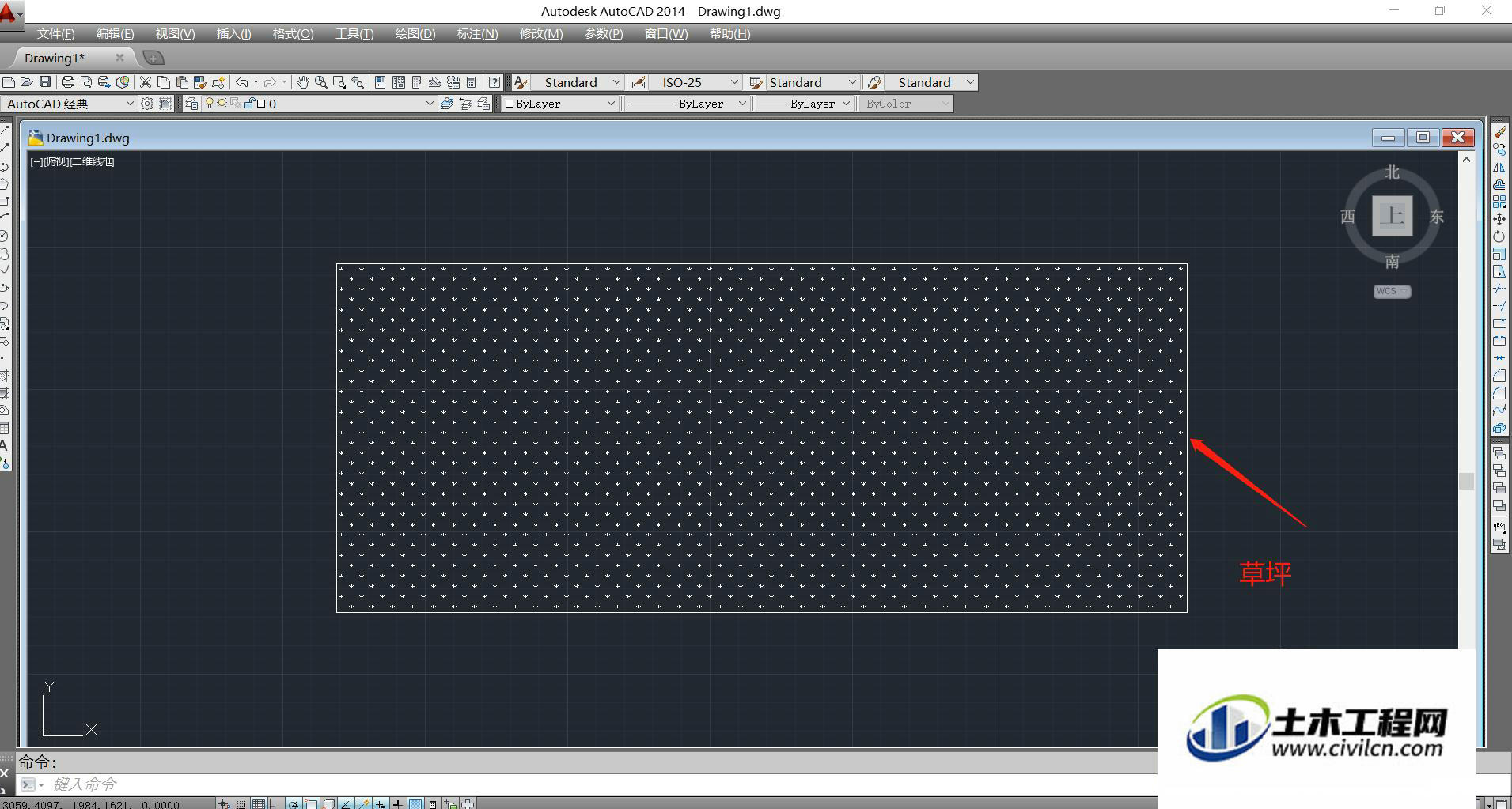Viewport: 1512px width, 809px height.
Task: Click the Help question mark icon
Action: [495, 82]
